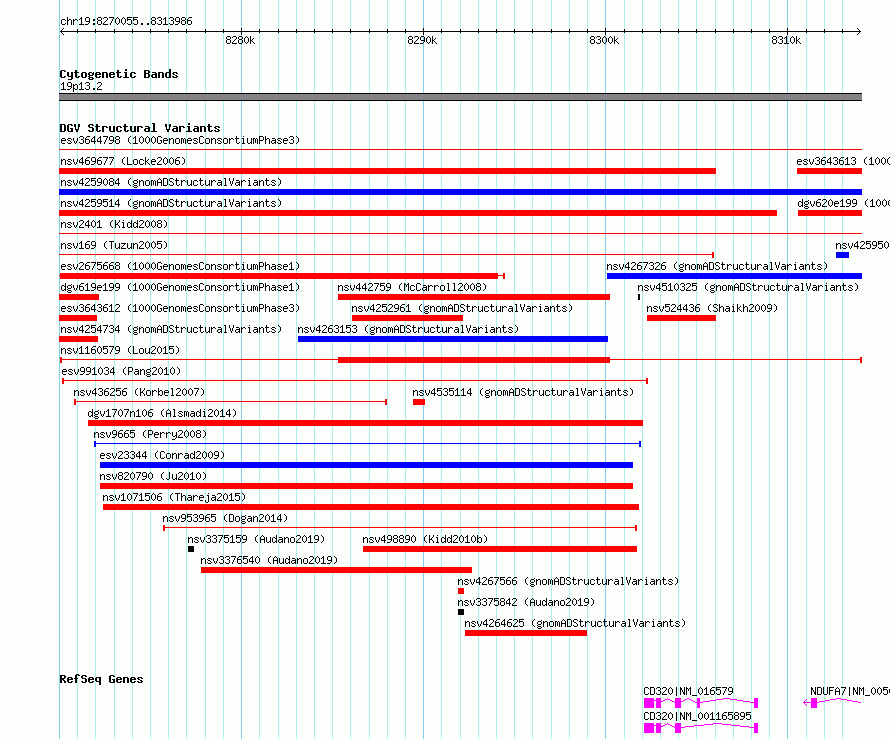This screenshot has height=739, width=890.
Task: Click the nsv4259084 blue variant bar
Action: (x=460, y=192)
